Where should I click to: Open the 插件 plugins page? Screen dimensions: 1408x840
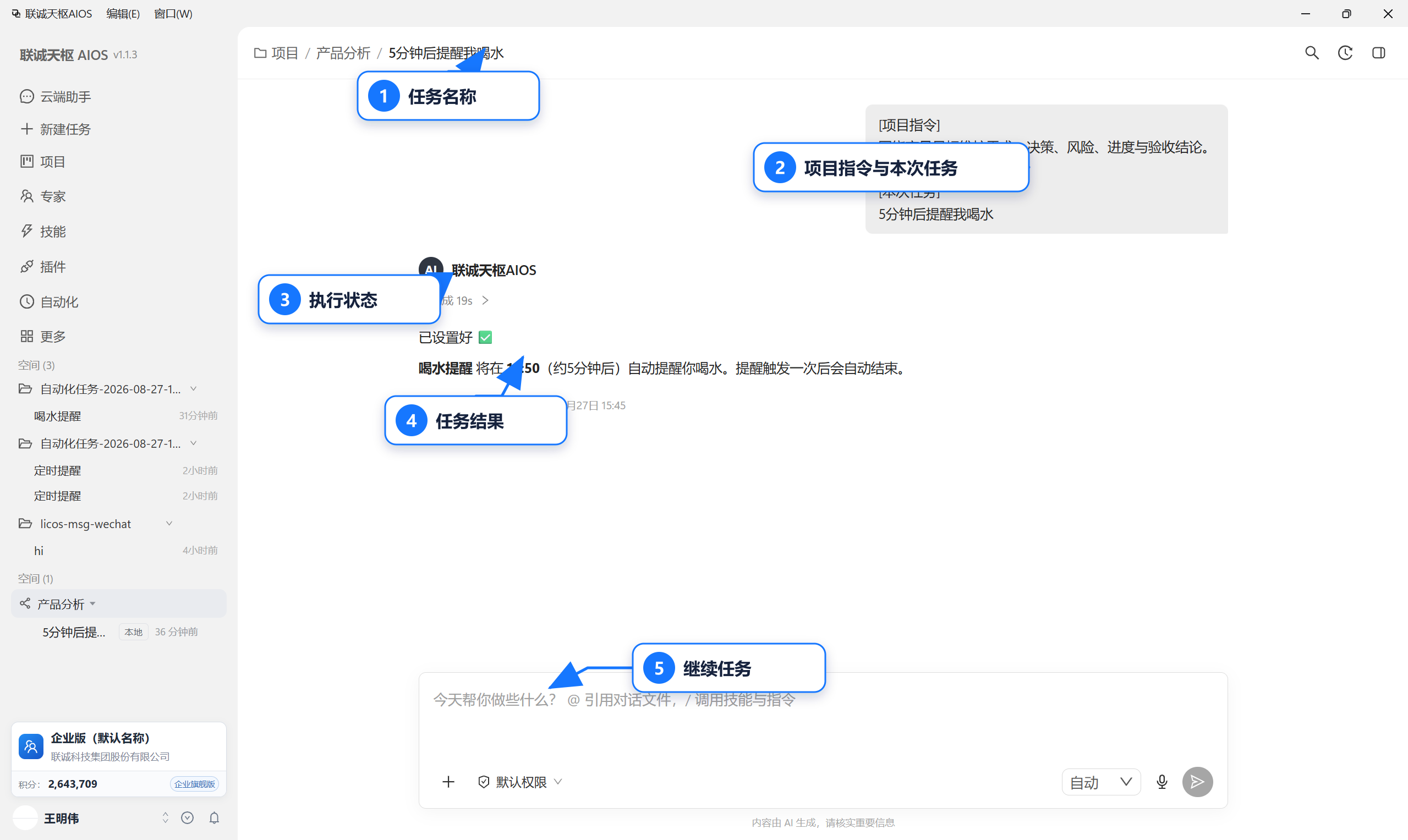(x=43, y=267)
